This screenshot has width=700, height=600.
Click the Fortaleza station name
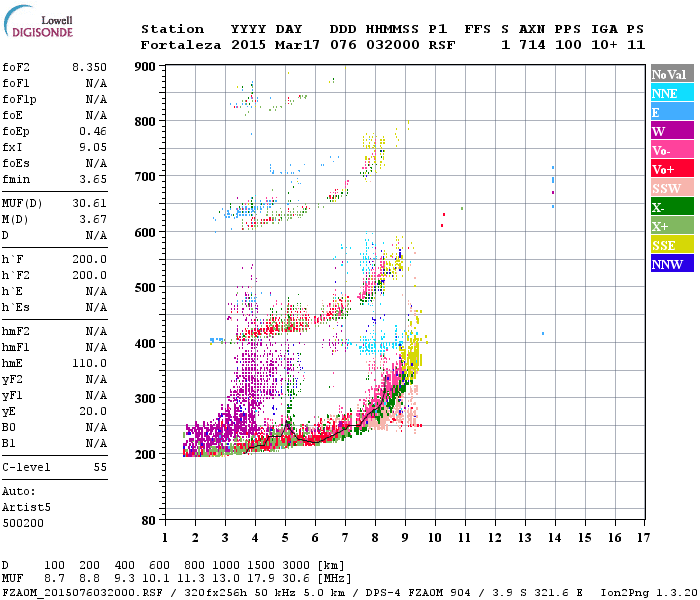coord(181,45)
